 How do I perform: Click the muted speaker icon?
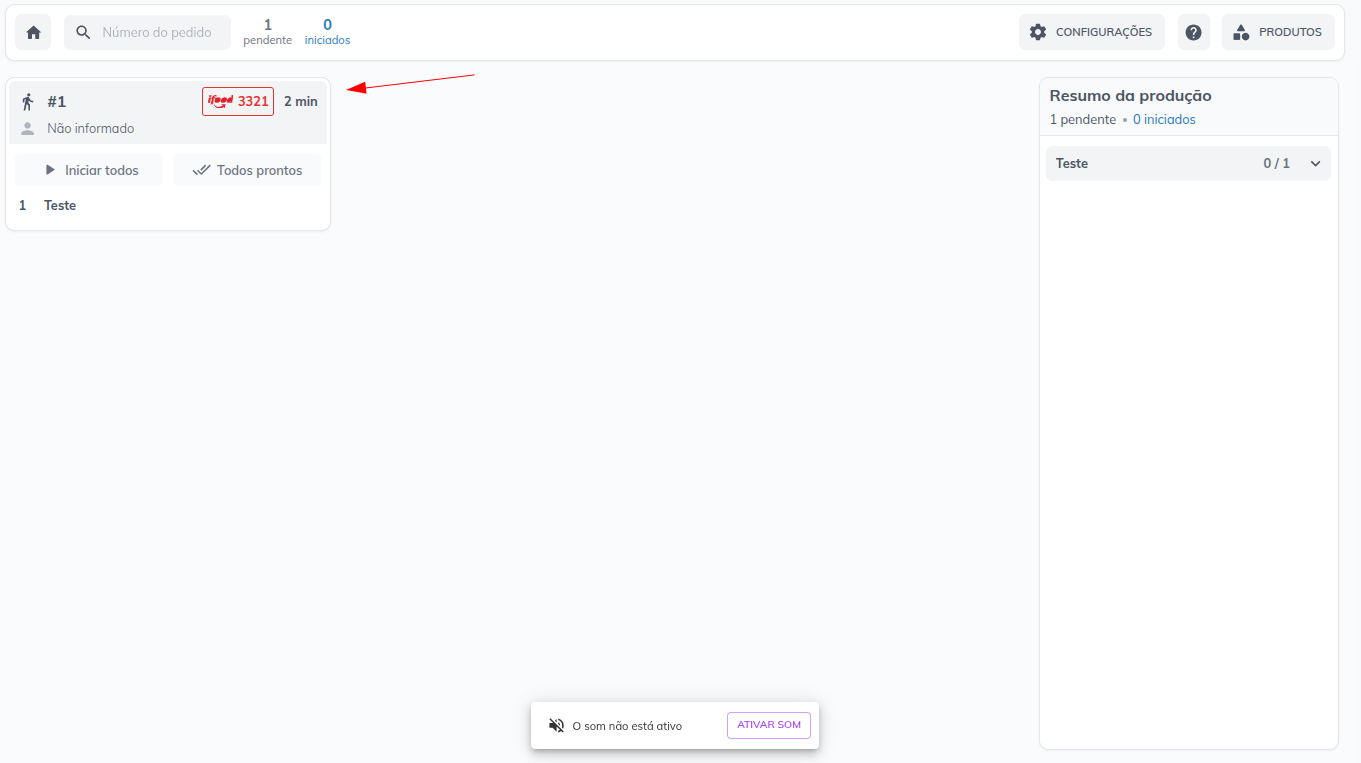557,725
